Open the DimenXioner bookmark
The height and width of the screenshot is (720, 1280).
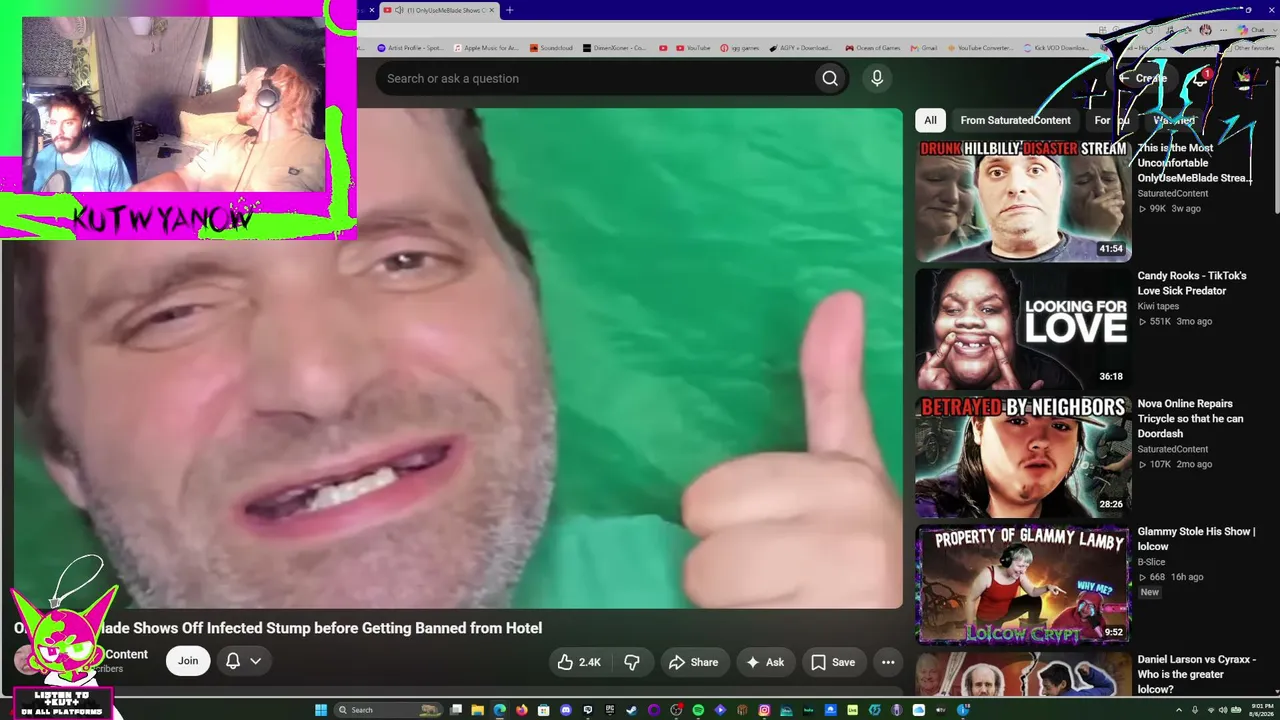pos(614,47)
